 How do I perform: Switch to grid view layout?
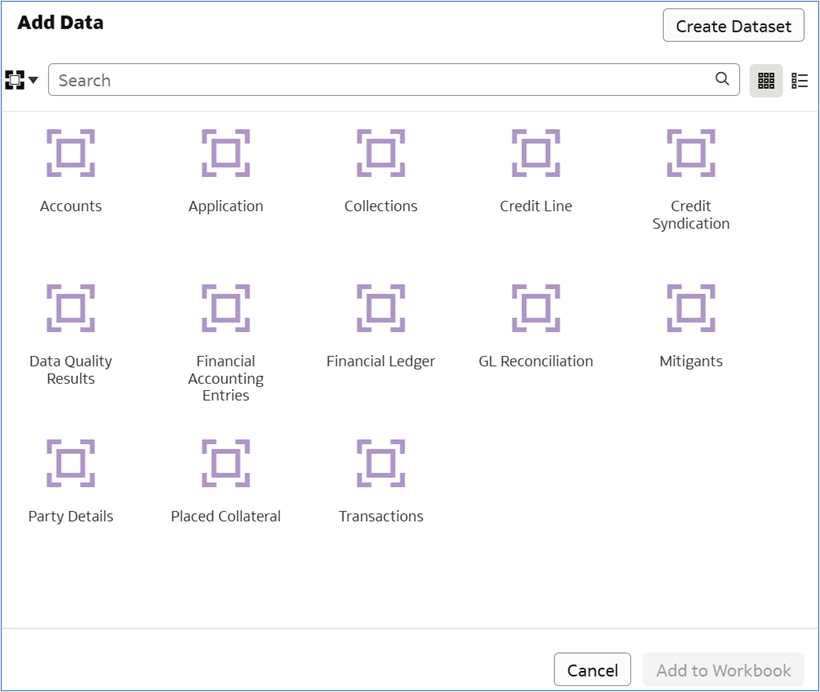pyautogui.click(x=766, y=80)
